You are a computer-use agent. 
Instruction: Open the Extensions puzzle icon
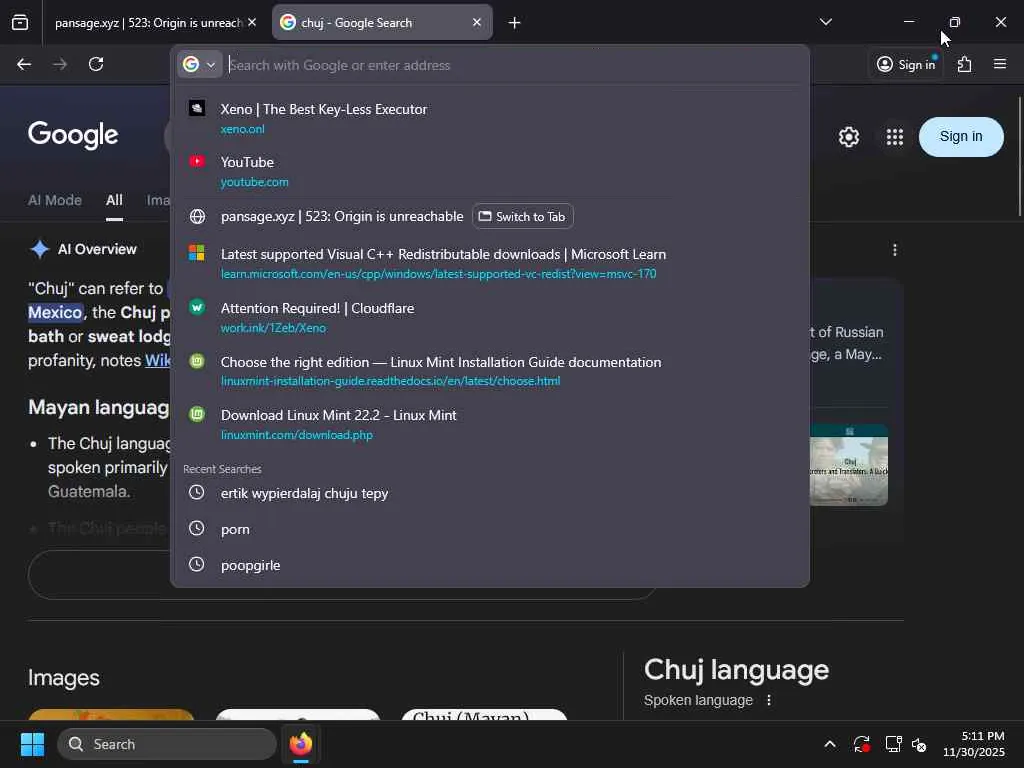(964, 64)
